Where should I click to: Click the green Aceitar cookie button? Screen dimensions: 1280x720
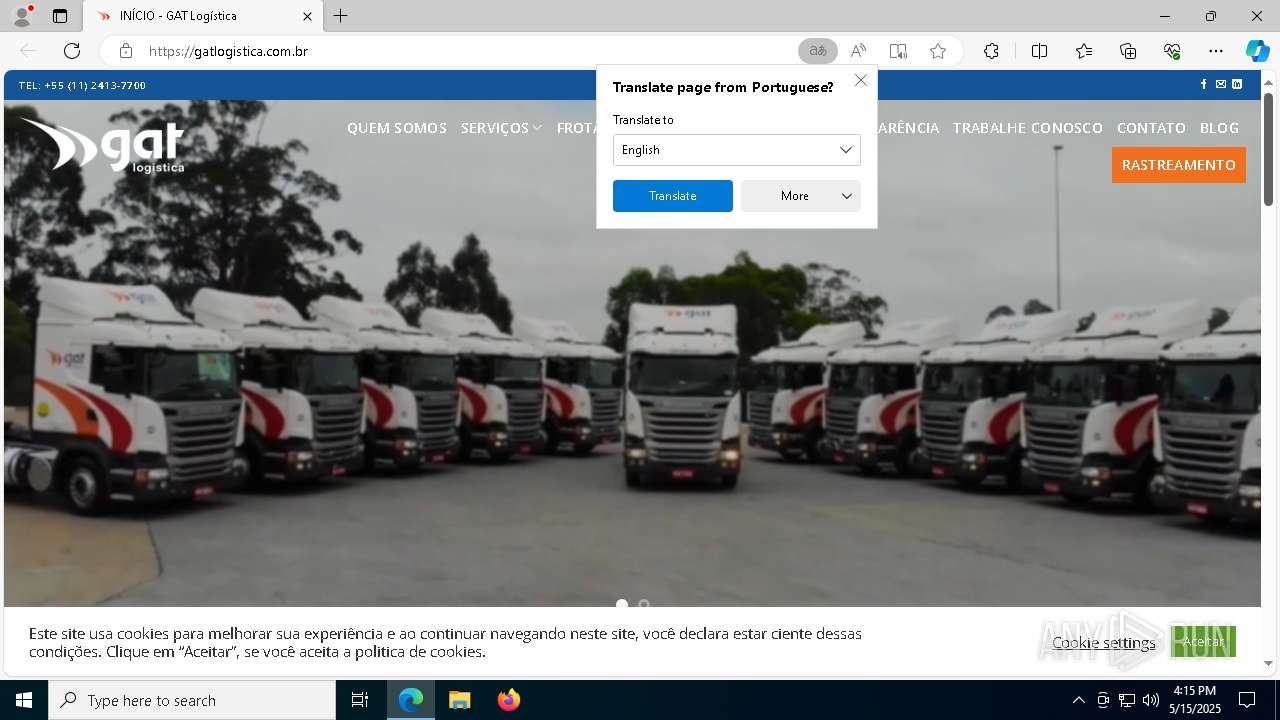coord(1203,642)
